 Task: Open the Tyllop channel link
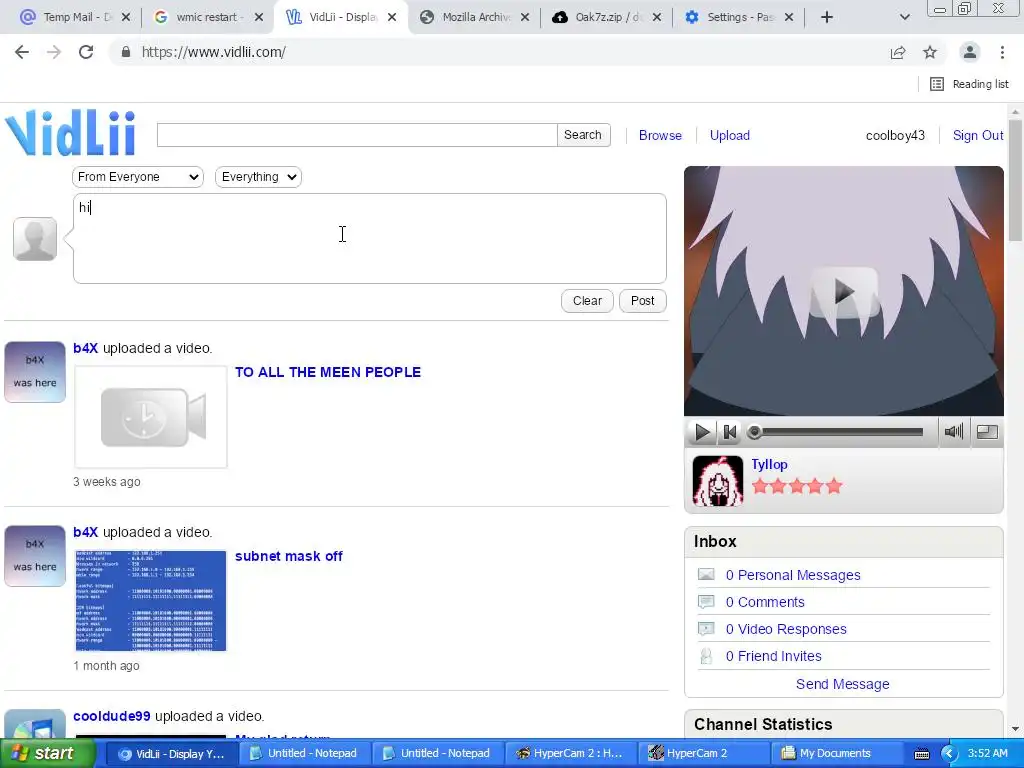(769, 464)
